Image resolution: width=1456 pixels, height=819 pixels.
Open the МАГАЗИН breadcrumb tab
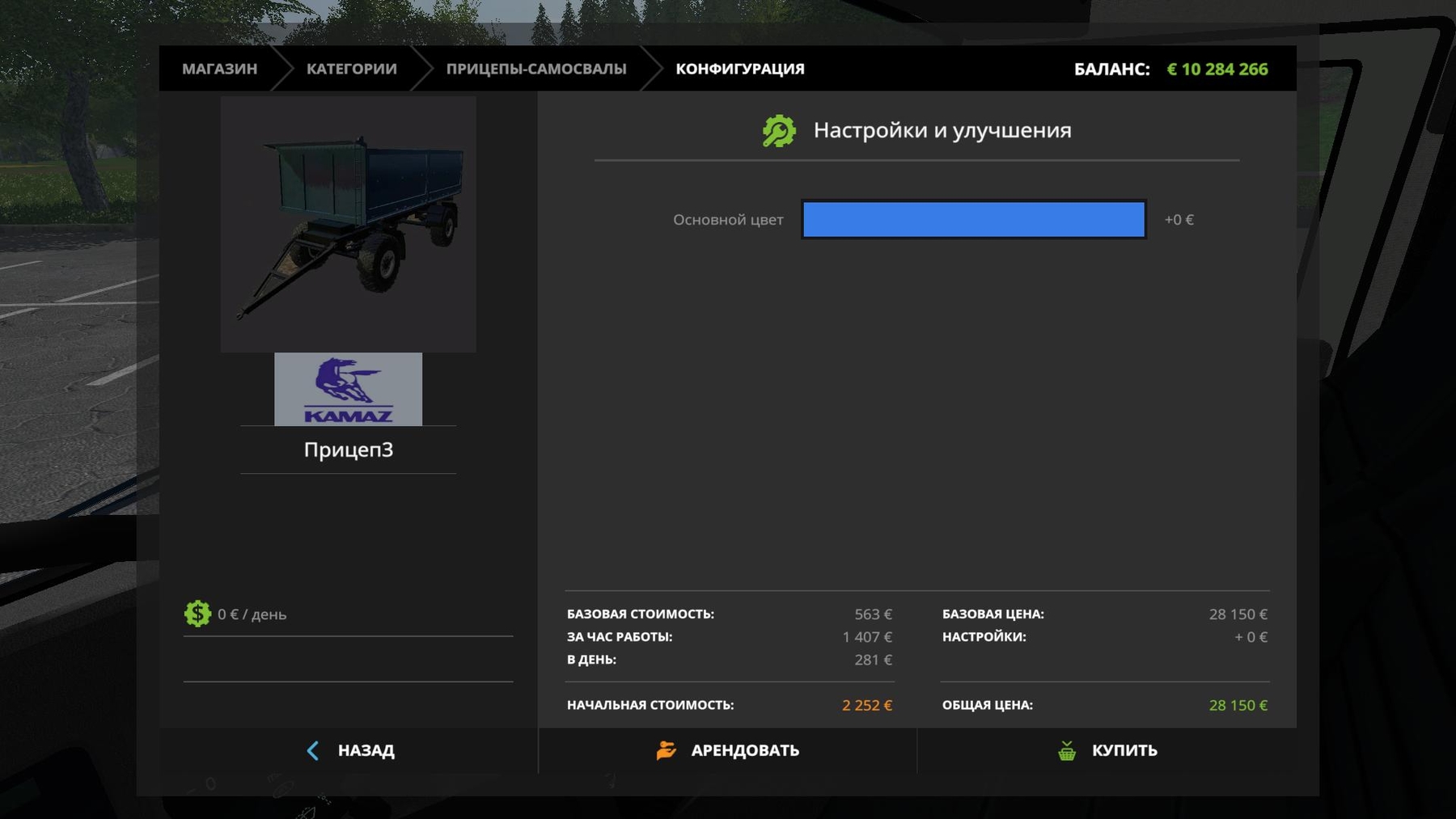(219, 69)
